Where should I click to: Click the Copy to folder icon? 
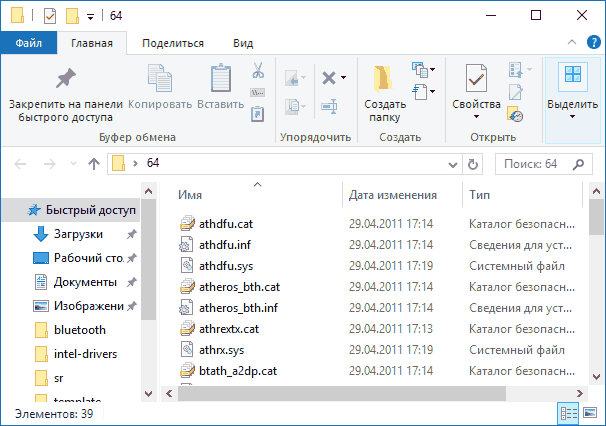click(292, 107)
